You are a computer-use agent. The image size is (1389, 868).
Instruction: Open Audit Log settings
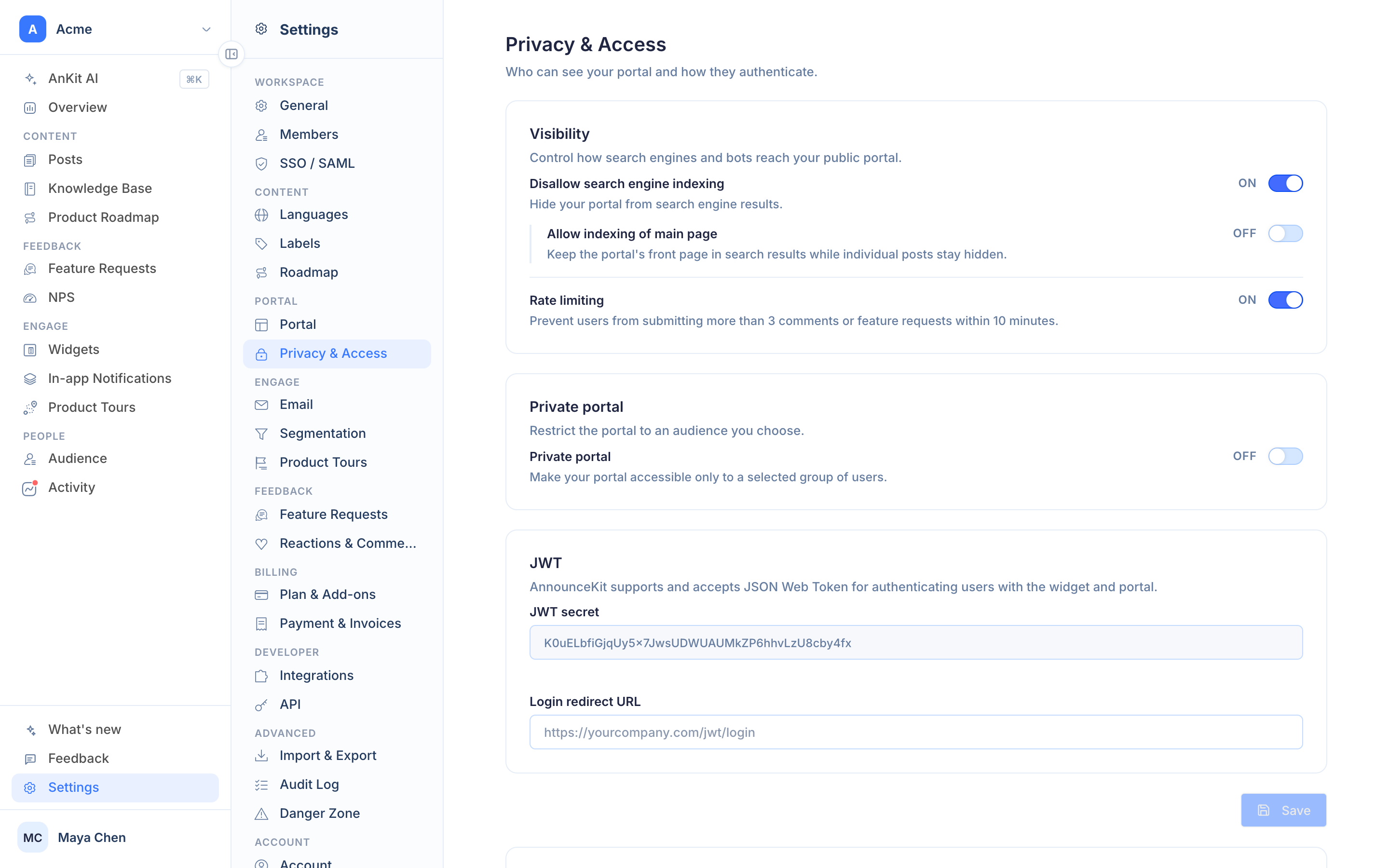(337, 785)
